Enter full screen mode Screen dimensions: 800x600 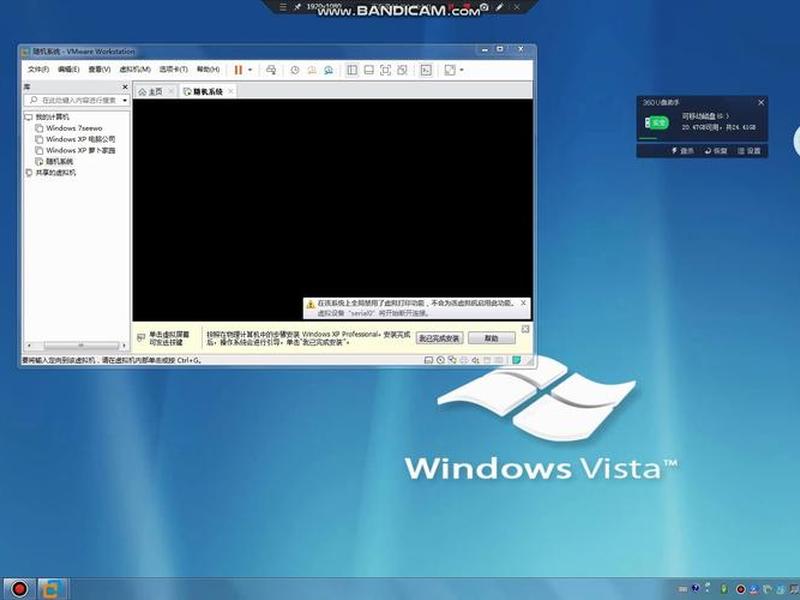pyautogui.click(x=386, y=70)
